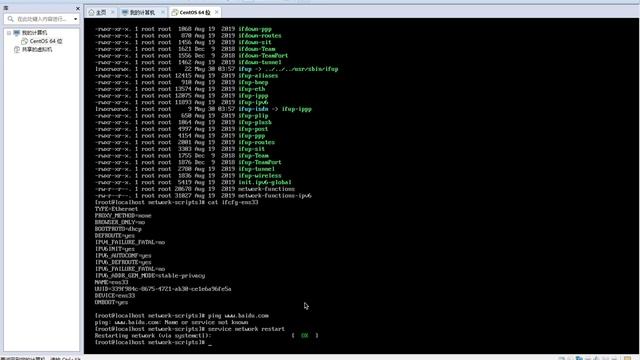Click the green OK status in terminal
Screen dimensions: 640x360
coord(305,336)
